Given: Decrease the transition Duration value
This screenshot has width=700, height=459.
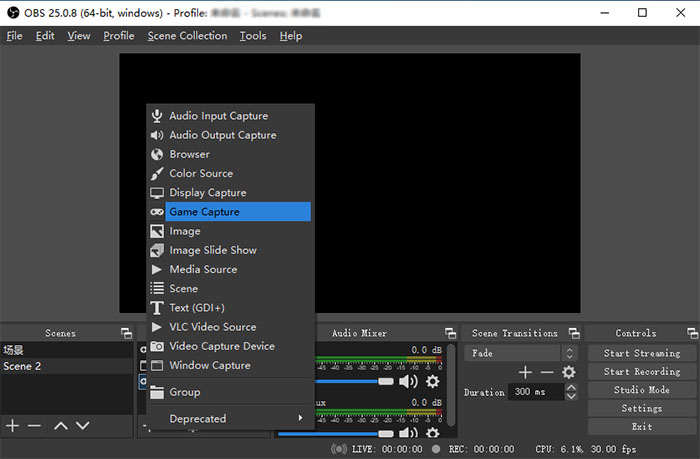Looking at the screenshot, I should click(x=571, y=396).
